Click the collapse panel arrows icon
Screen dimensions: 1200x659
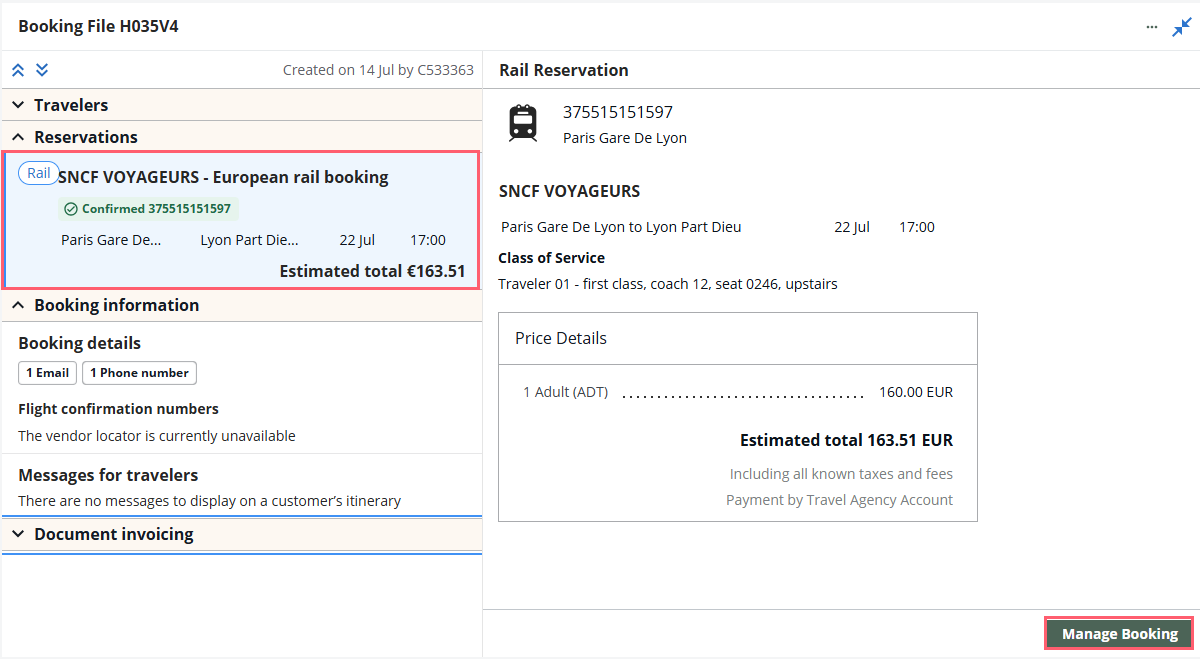pyautogui.click(x=1182, y=27)
